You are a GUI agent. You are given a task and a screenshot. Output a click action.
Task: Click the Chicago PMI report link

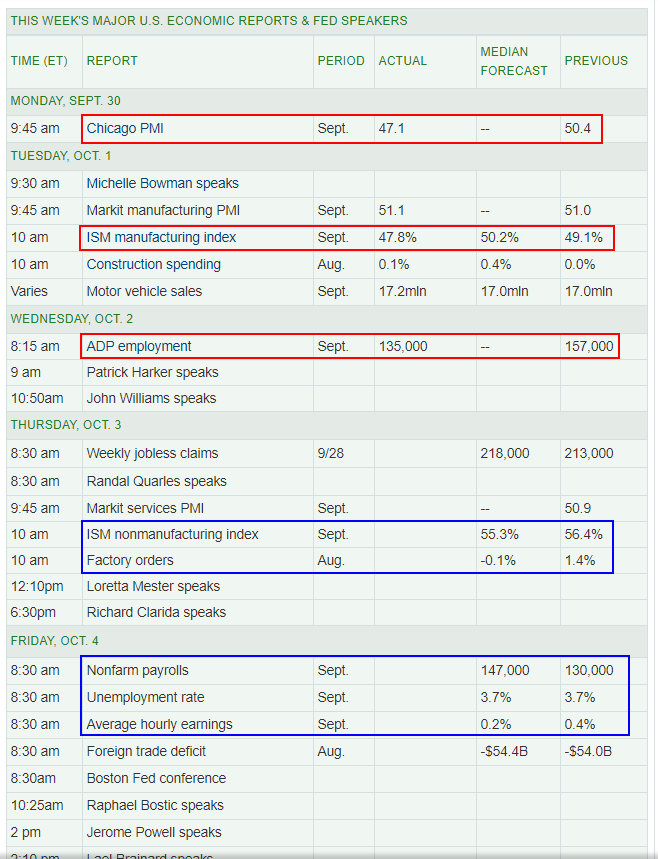pos(125,129)
